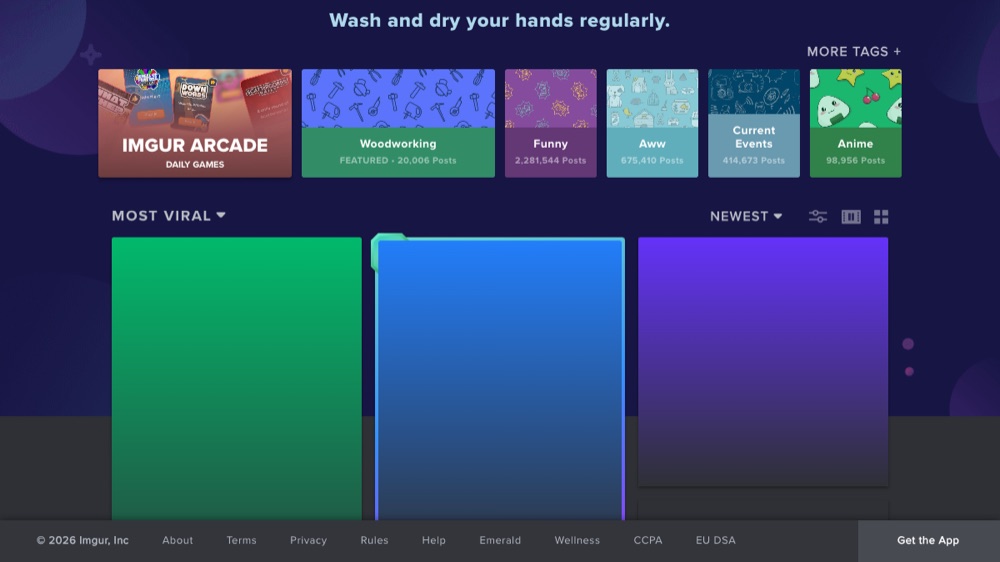Screen dimensions: 1000x562
Task: Open the Woodworking featured tag
Action: point(398,123)
